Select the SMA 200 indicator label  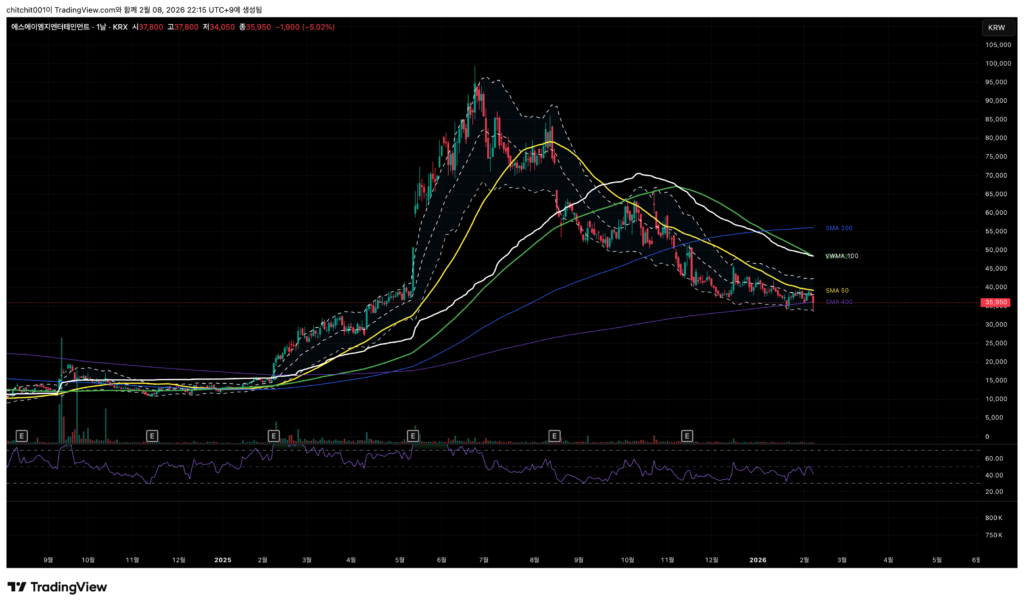coord(838,228)
